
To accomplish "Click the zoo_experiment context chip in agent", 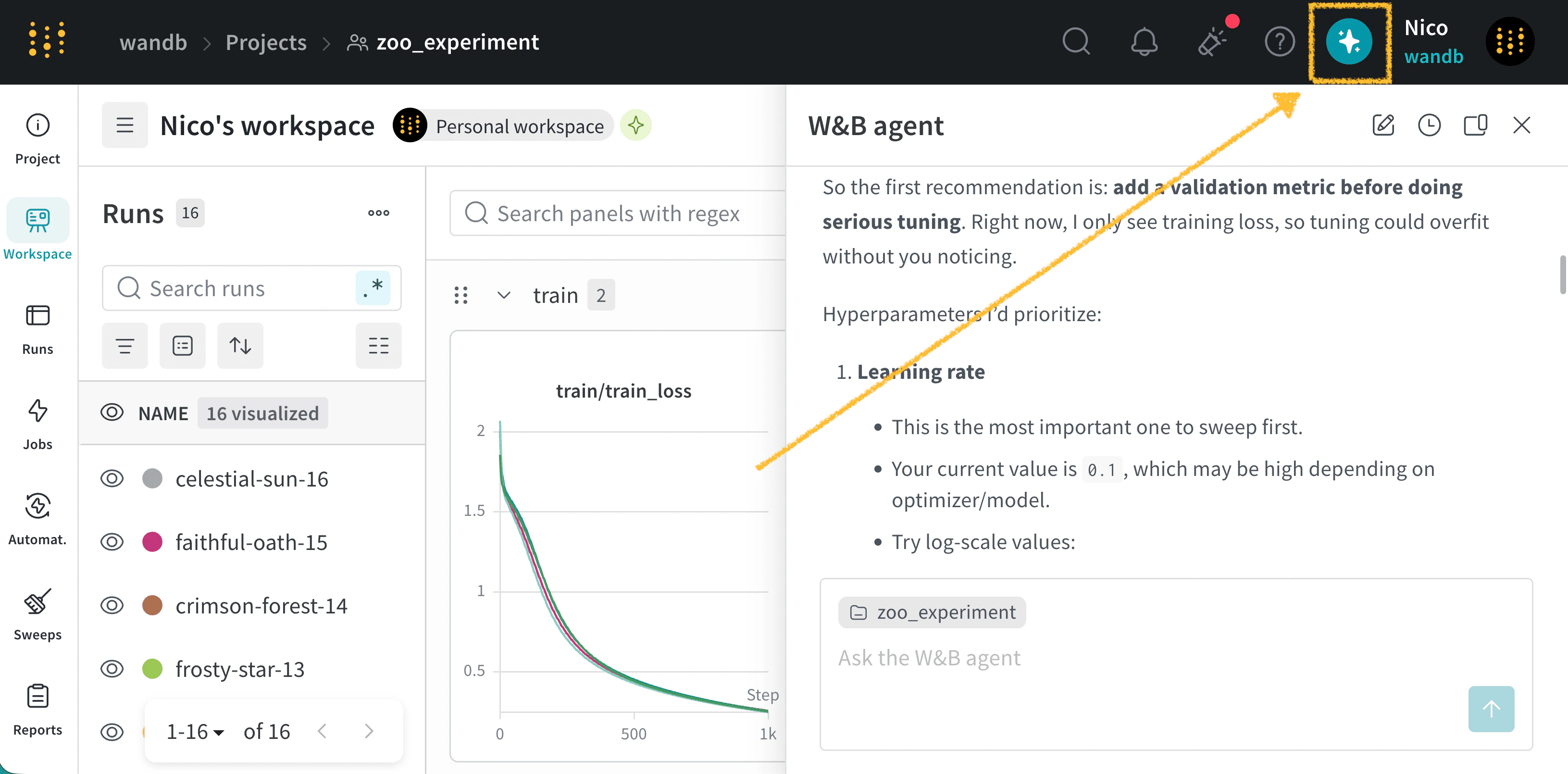I will 932,612.
